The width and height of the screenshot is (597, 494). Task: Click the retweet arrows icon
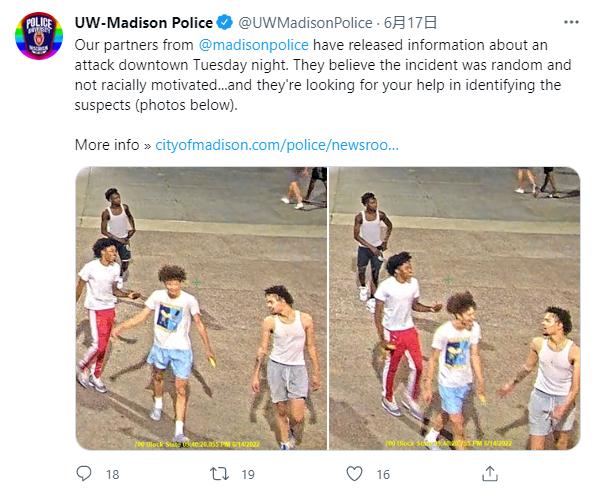click(x=219, y=474)
